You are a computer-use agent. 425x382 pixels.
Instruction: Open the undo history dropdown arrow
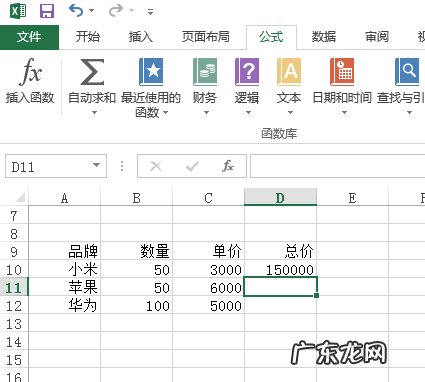[91, 11]
